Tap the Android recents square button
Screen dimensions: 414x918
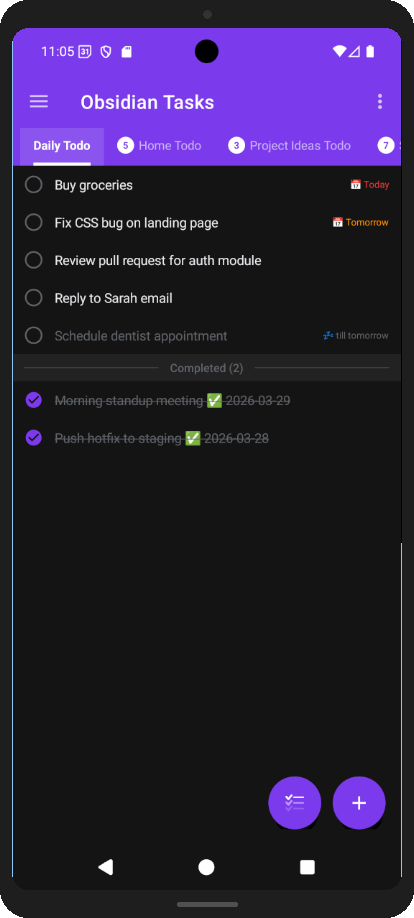307,867
